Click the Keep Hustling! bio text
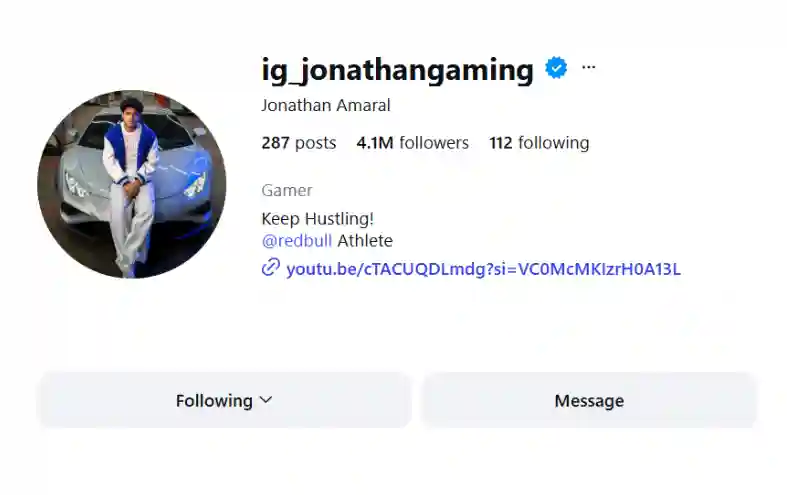Viewport: 787px width, 495px height. click(x=318, y=219)
